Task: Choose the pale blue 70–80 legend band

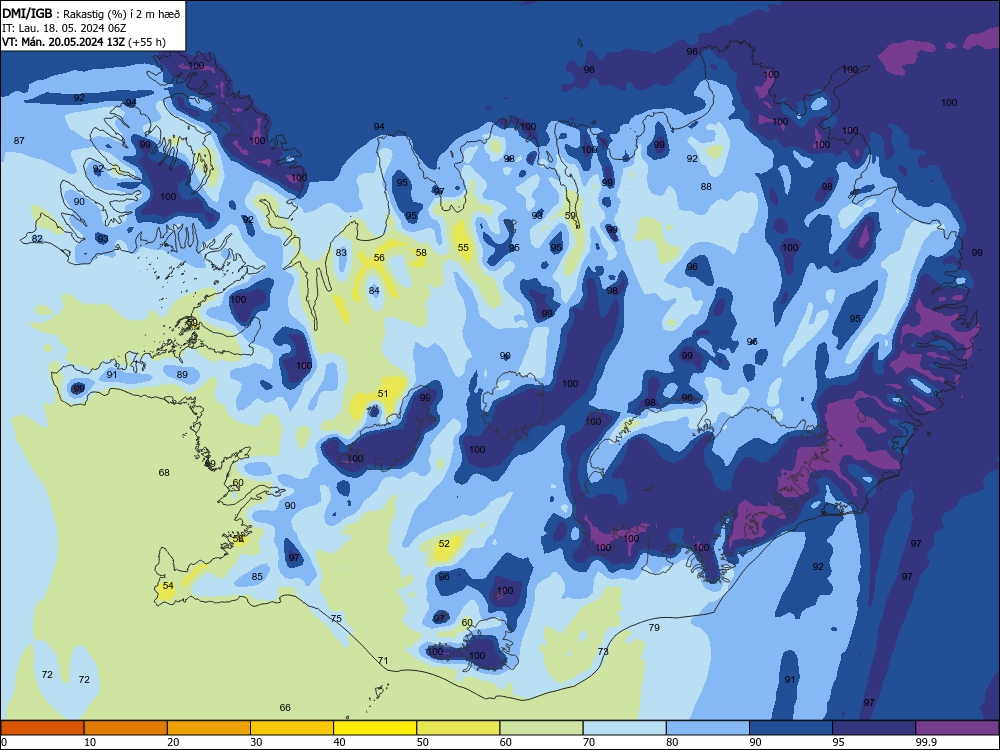Action: (x=624, y=728)
